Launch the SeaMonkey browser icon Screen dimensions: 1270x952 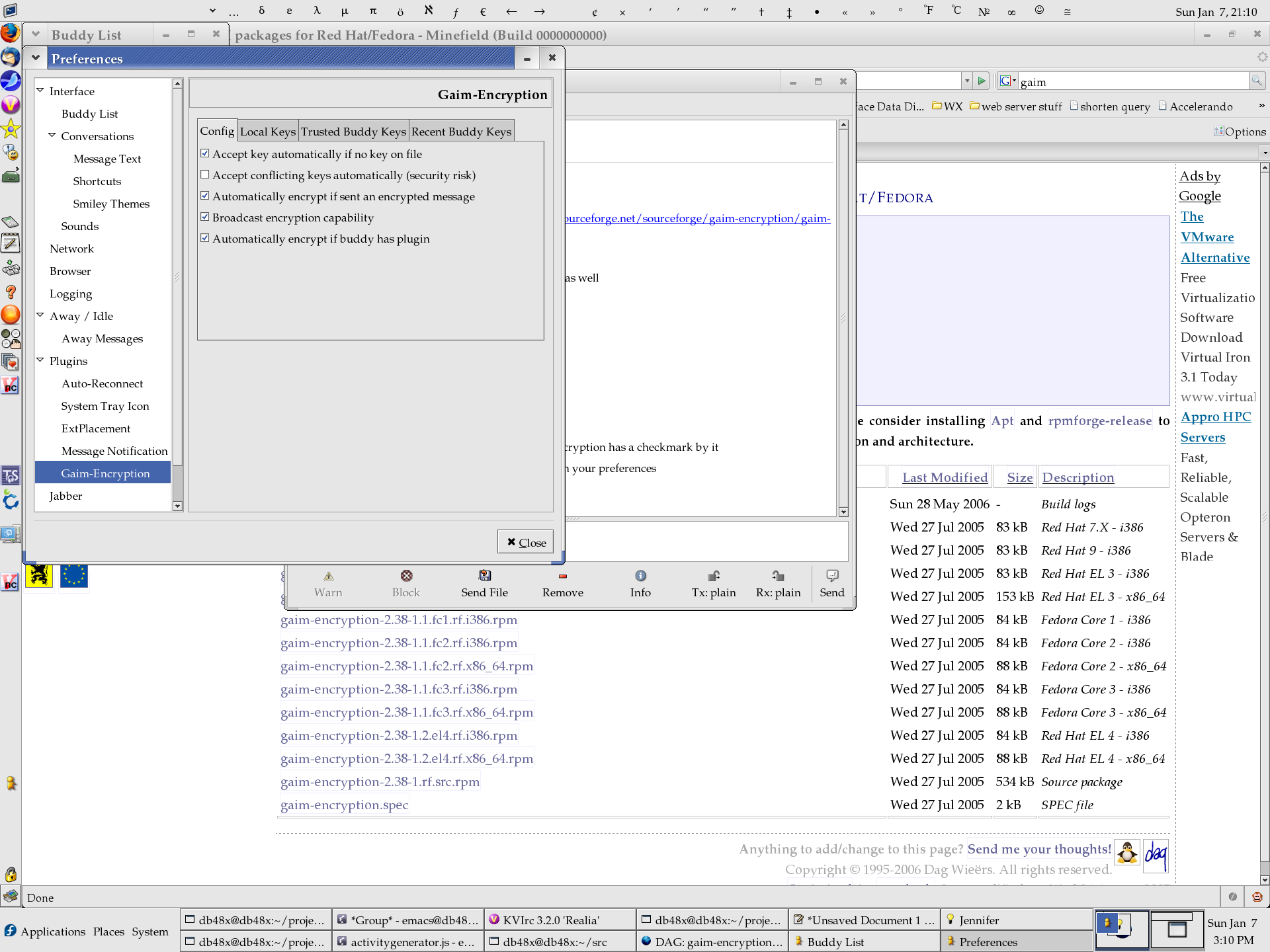point(10,81)
